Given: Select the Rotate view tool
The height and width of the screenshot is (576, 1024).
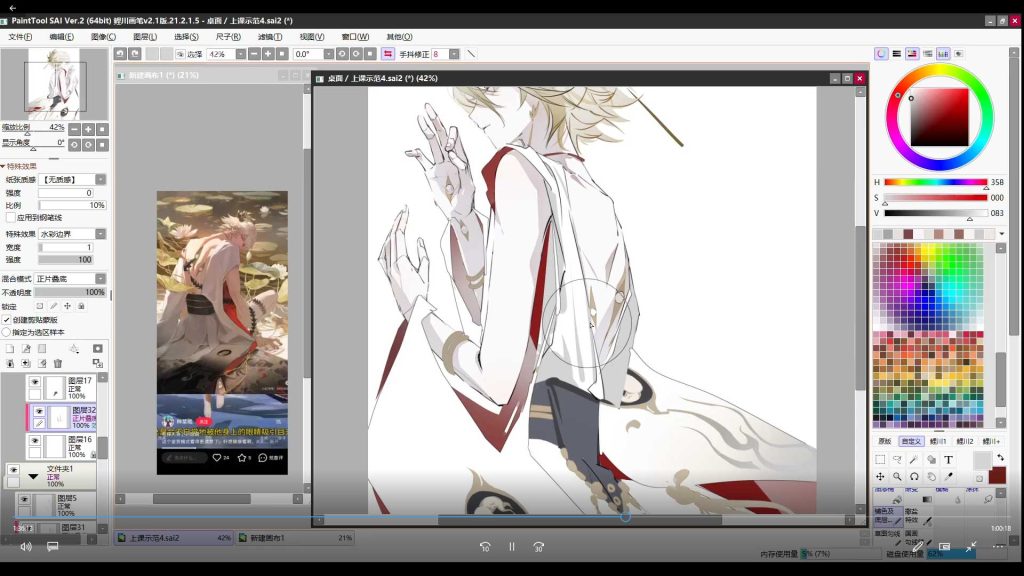Looking at the screenshot, I should [x=914, y=477].
